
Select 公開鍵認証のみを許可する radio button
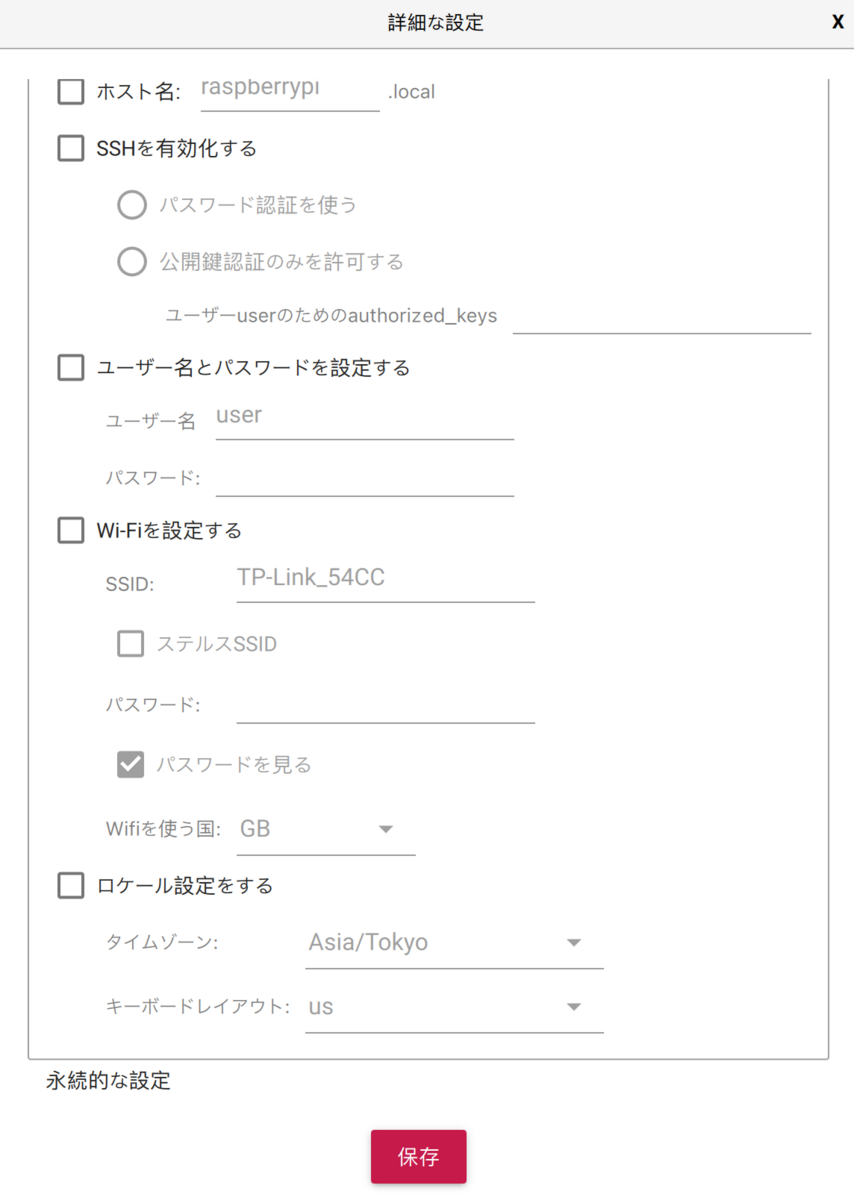click(132, 262)
